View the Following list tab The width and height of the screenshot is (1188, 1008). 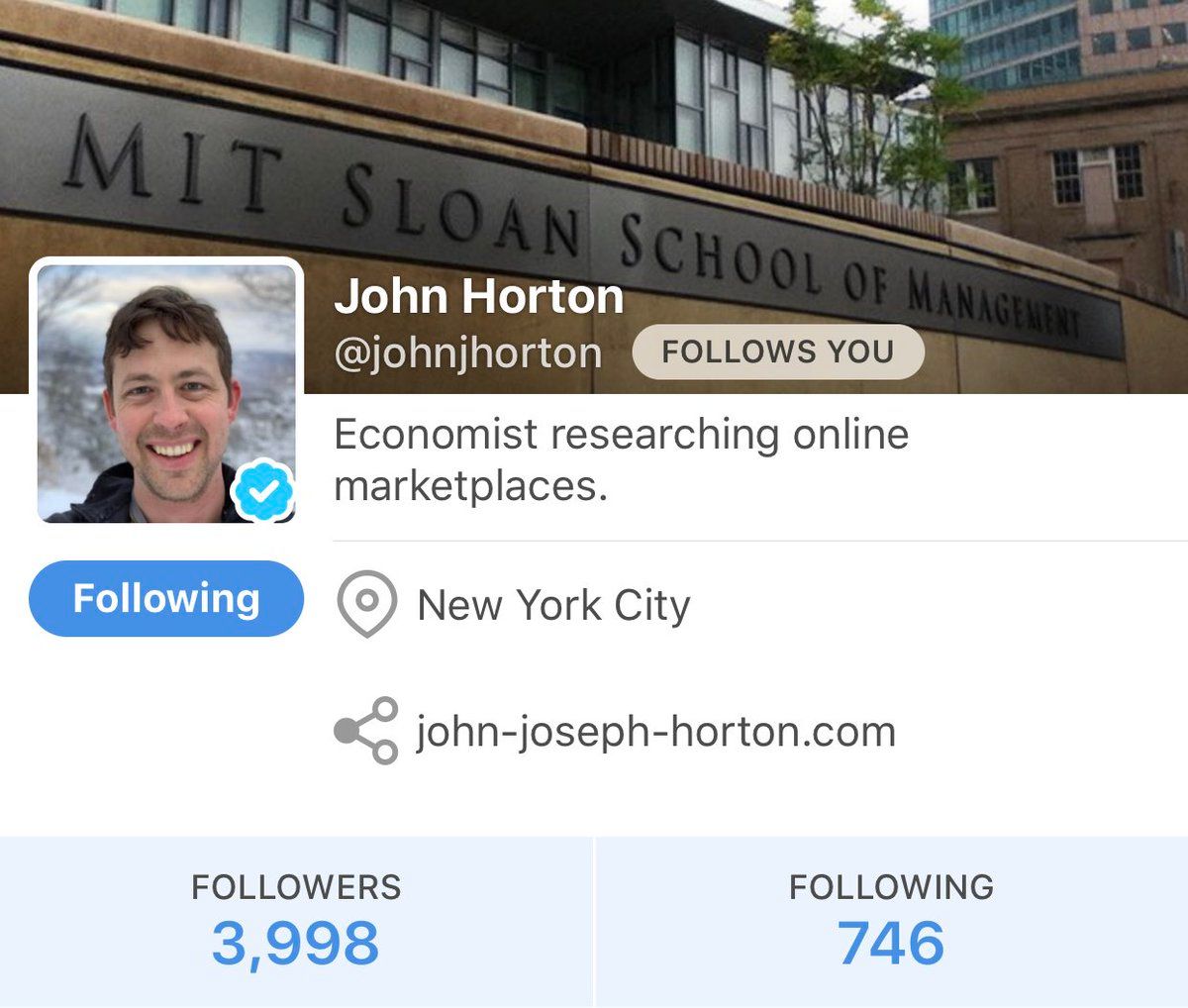coord(892,922)
